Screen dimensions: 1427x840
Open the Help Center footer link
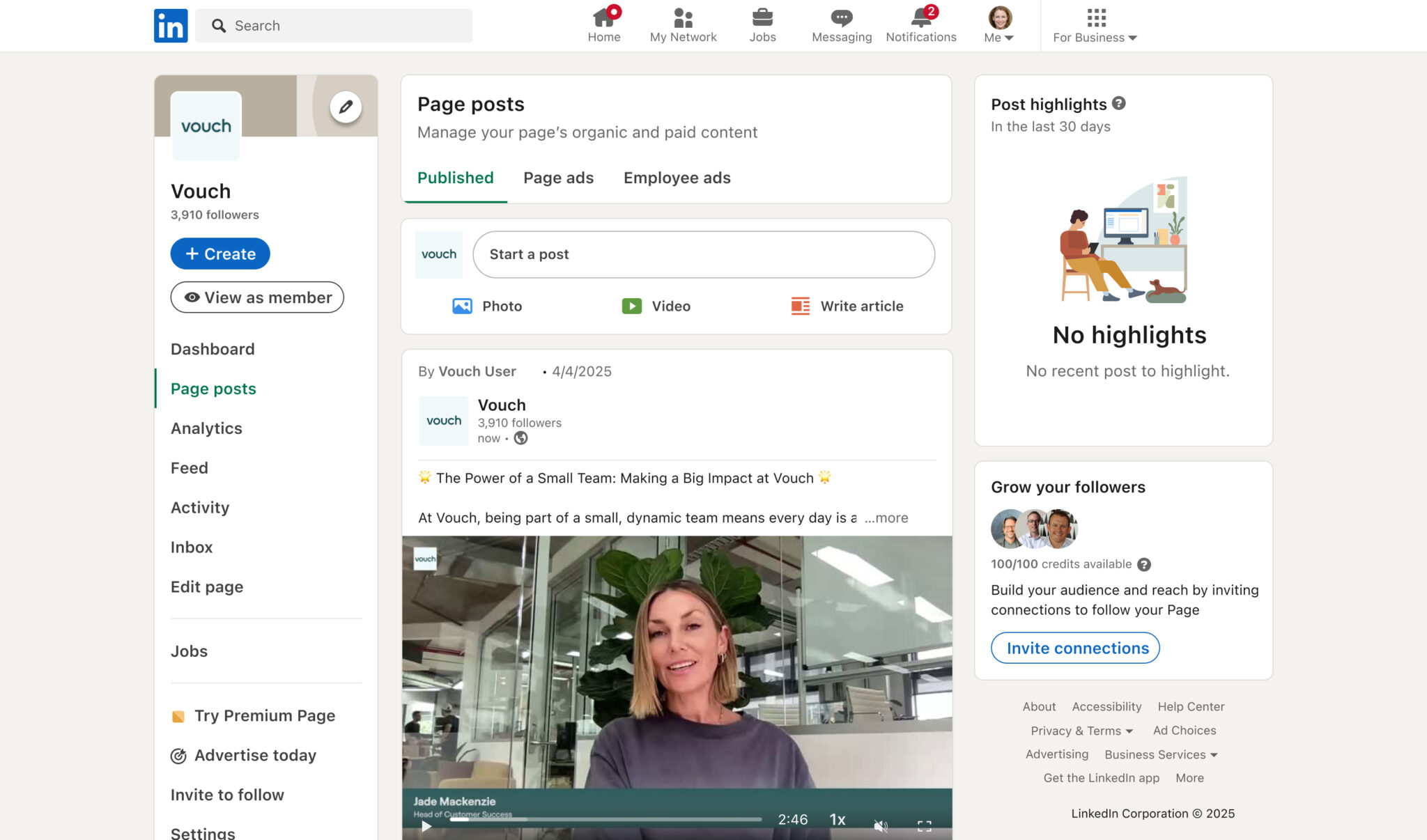[x=1191, y=706]
